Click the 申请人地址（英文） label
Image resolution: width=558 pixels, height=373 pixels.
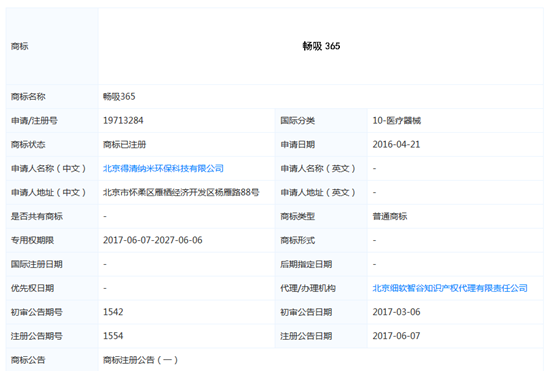318,192
